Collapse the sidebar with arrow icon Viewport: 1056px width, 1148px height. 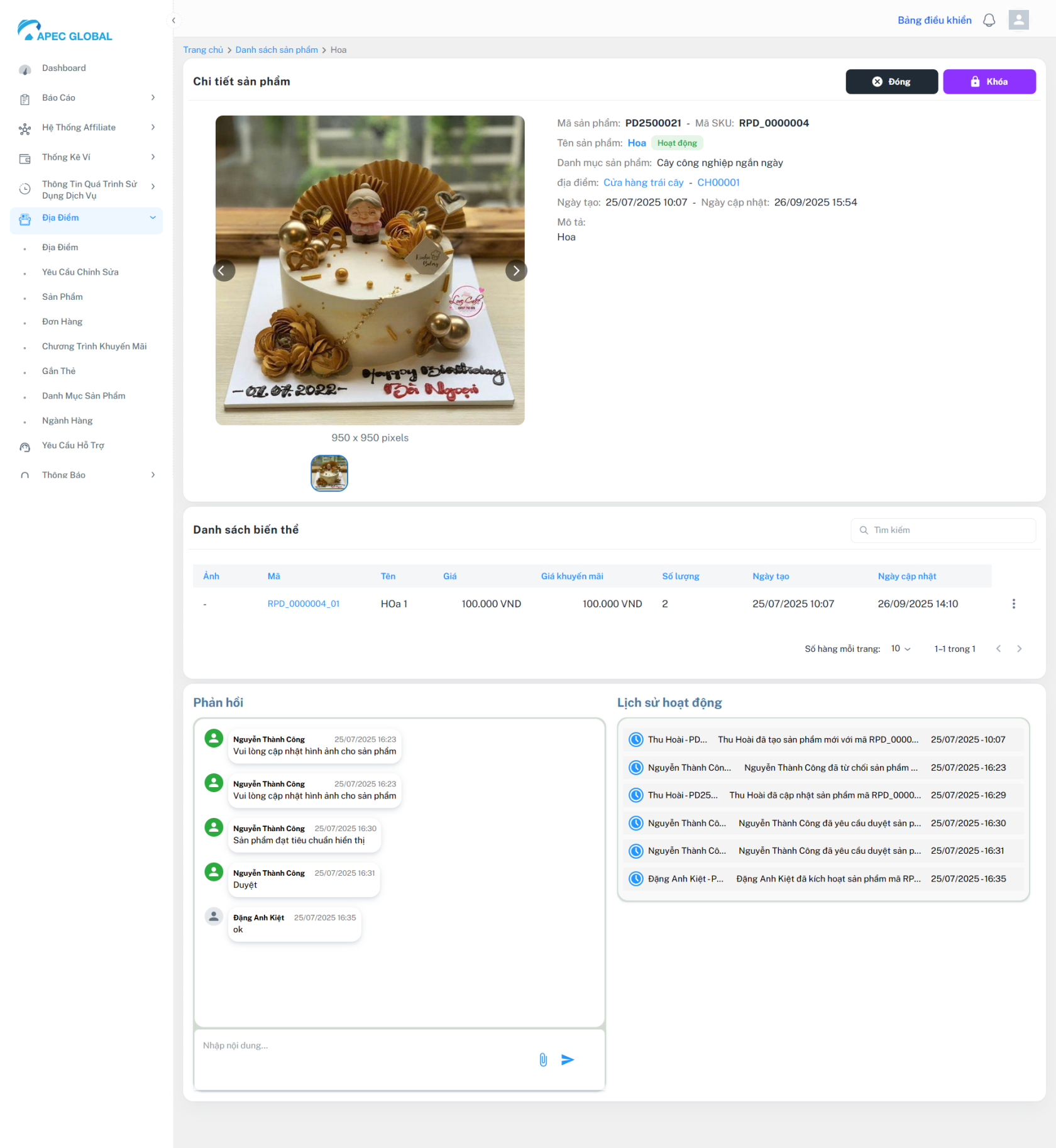tap(173, 20)
